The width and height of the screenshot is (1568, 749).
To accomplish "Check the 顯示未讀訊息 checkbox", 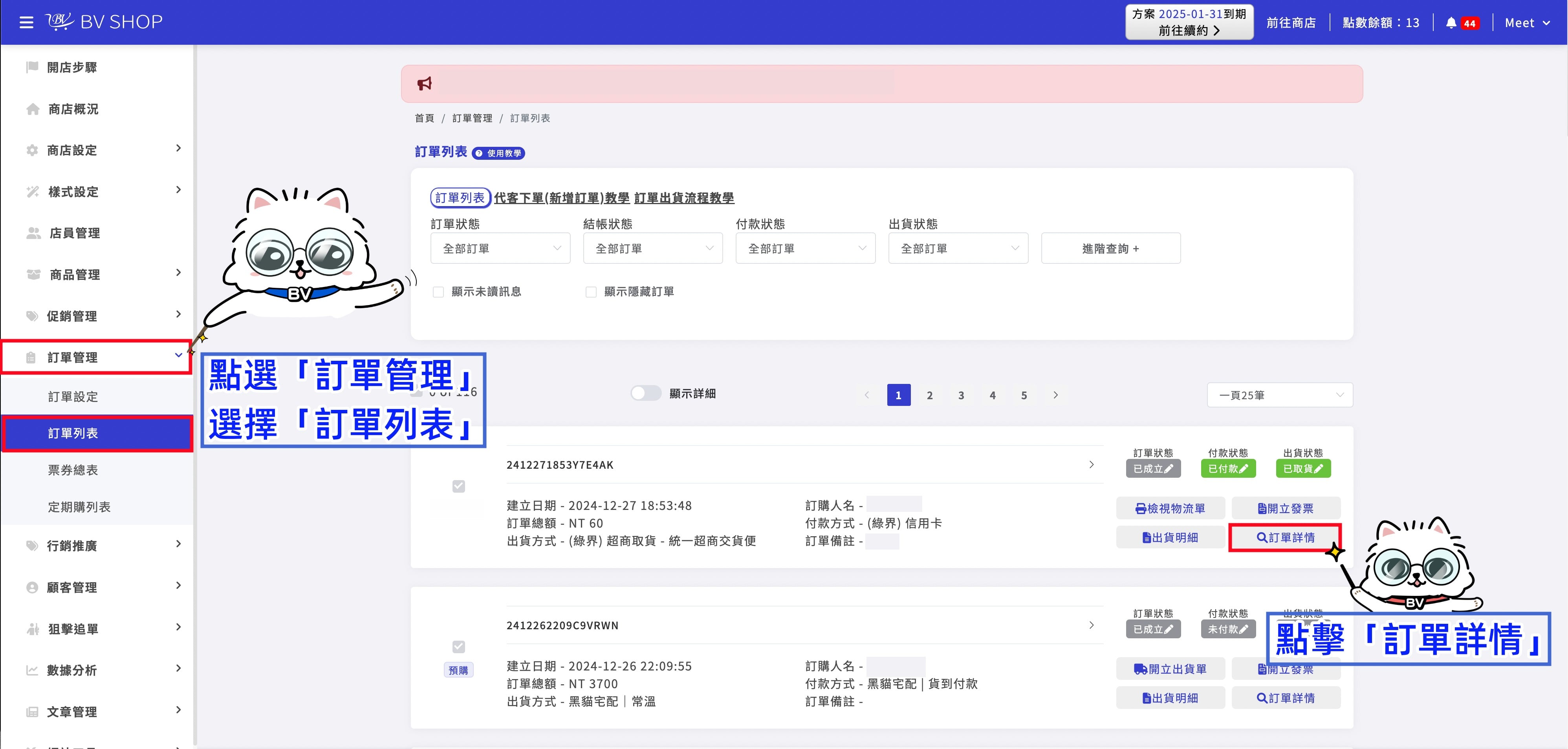I will tap(438, 292).
